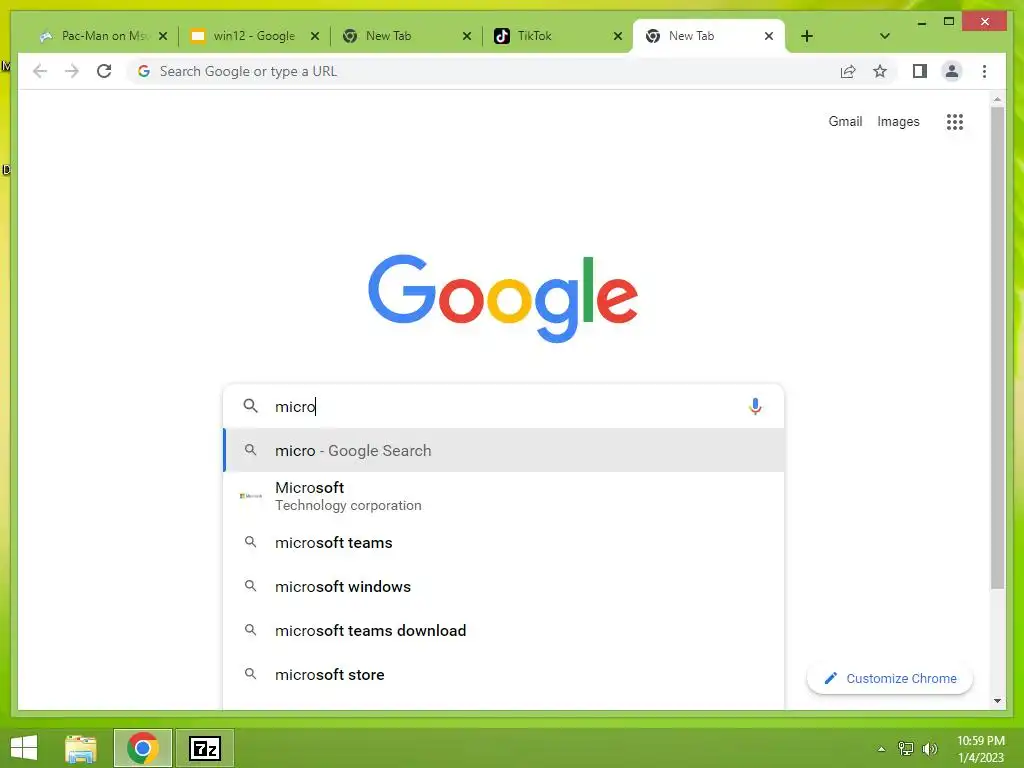Open the network tray icon
The height and width of the screenshot is (768, 1024).
click(906, 748)
